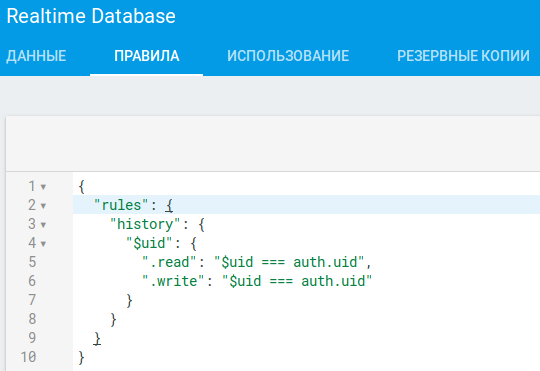Image resolution: width=540 pixels, height=371 pixels.
Task: Click the underlined closing brace on line 9
Action: click(x=97, y=339)
